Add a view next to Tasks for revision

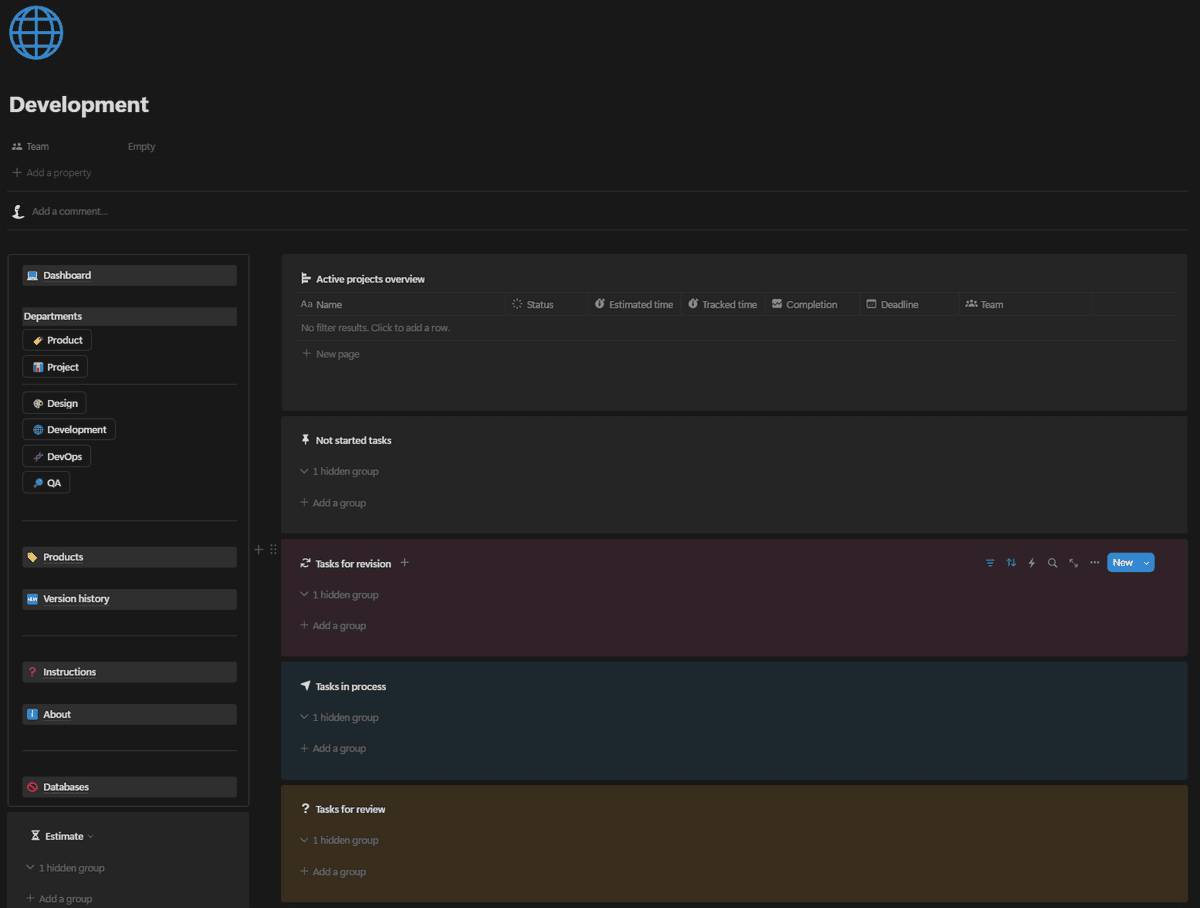tap(405, 563)
